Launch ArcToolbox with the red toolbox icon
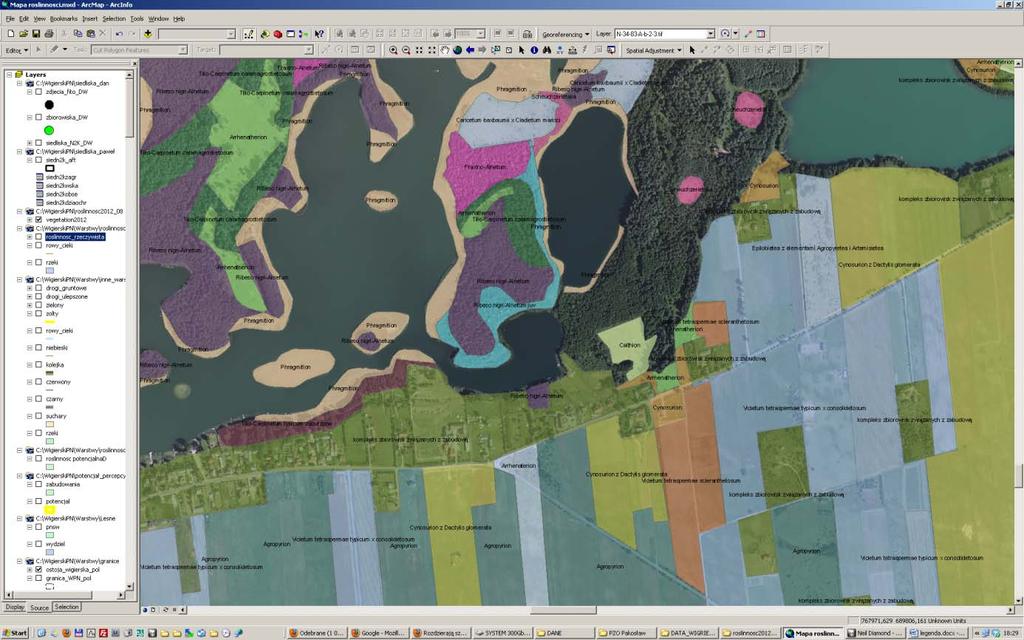This screenshot has height=640, width=1024. click(278, 34)
